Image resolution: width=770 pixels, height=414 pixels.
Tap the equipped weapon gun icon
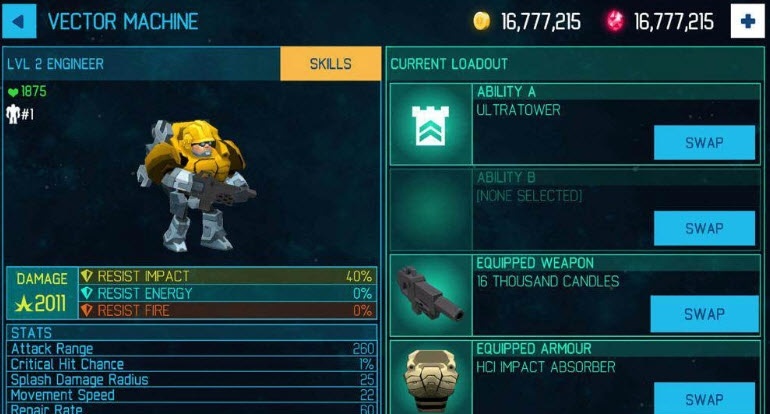(x=431, y=295)
